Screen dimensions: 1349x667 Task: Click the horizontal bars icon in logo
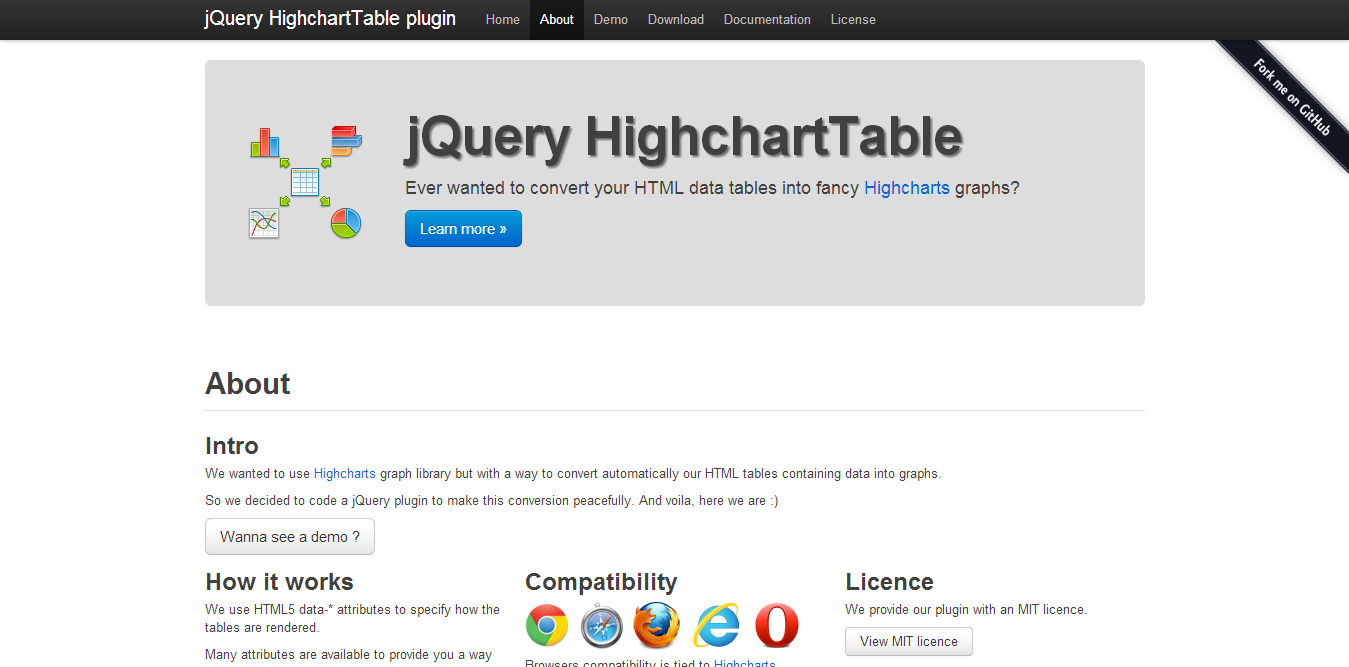coord(346,141)
